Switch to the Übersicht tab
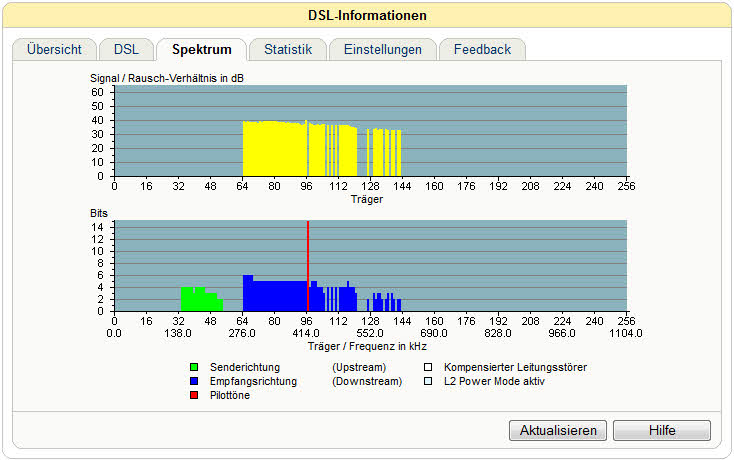Viewport: 734px width, 460px height. click(x=54, y=50)
